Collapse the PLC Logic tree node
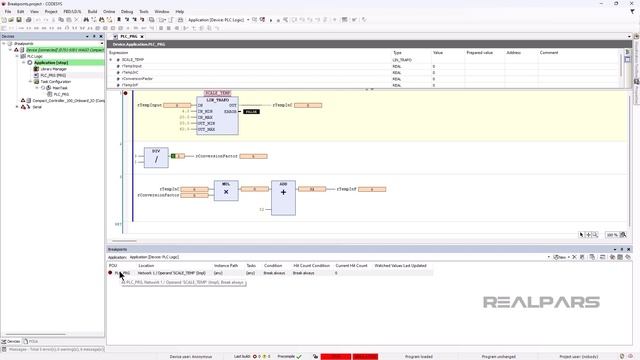 tap(17, 56)
